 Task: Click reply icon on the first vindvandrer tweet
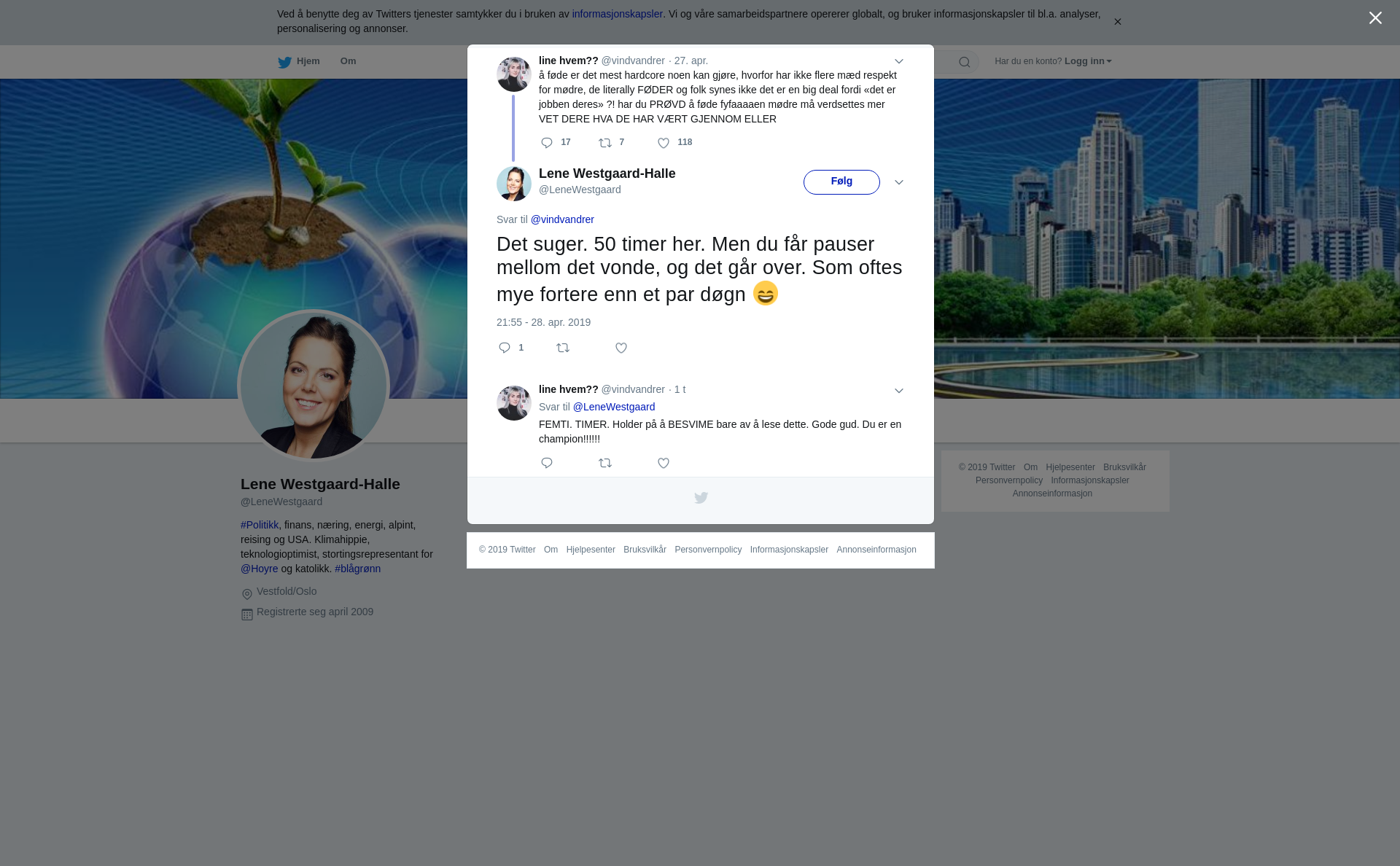(547, 143)
